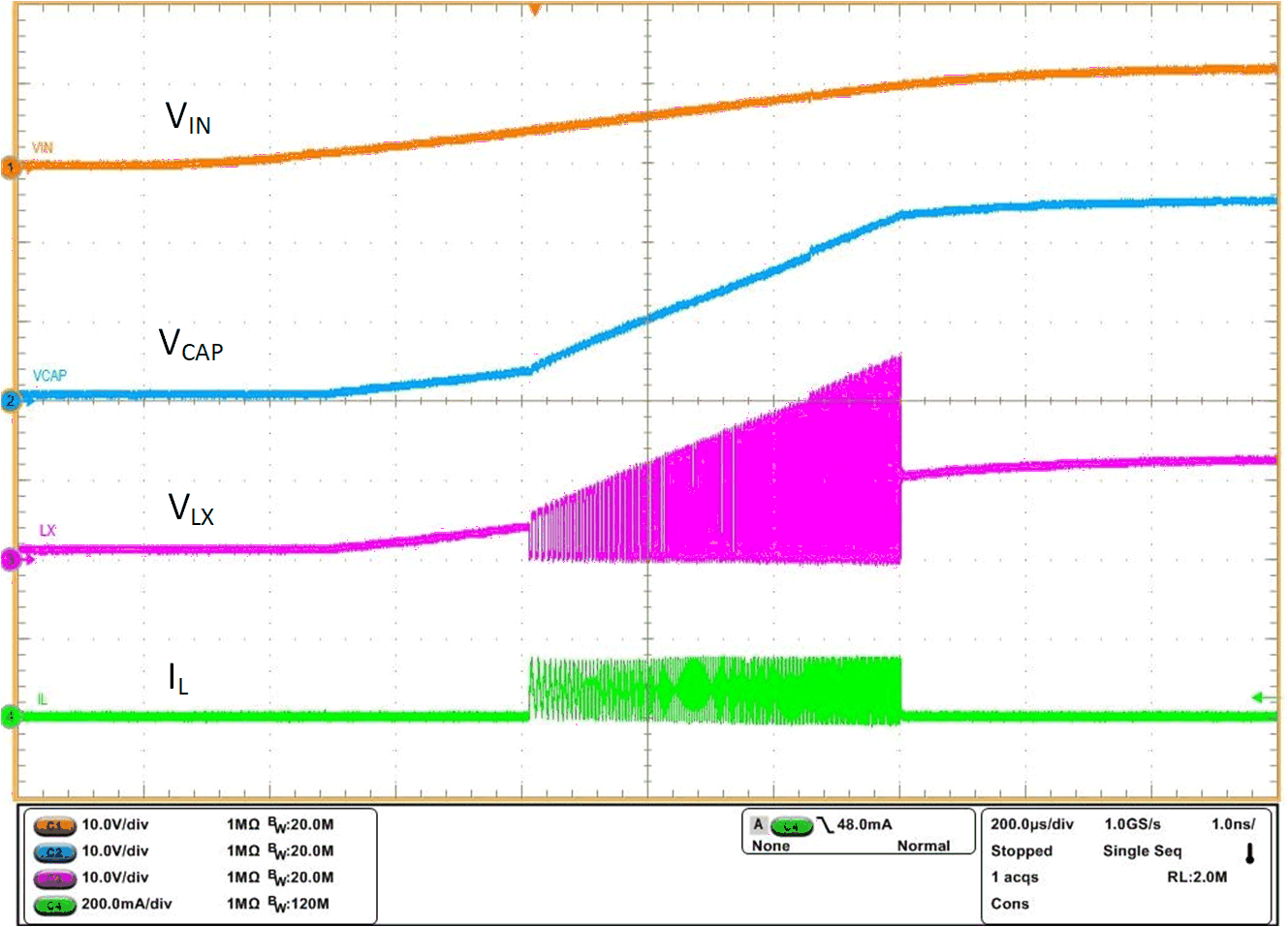Viewport: 1288px width, 927px height.
Task: Click the thermometer icon in acquisition panel
Action: [1249, 853]
